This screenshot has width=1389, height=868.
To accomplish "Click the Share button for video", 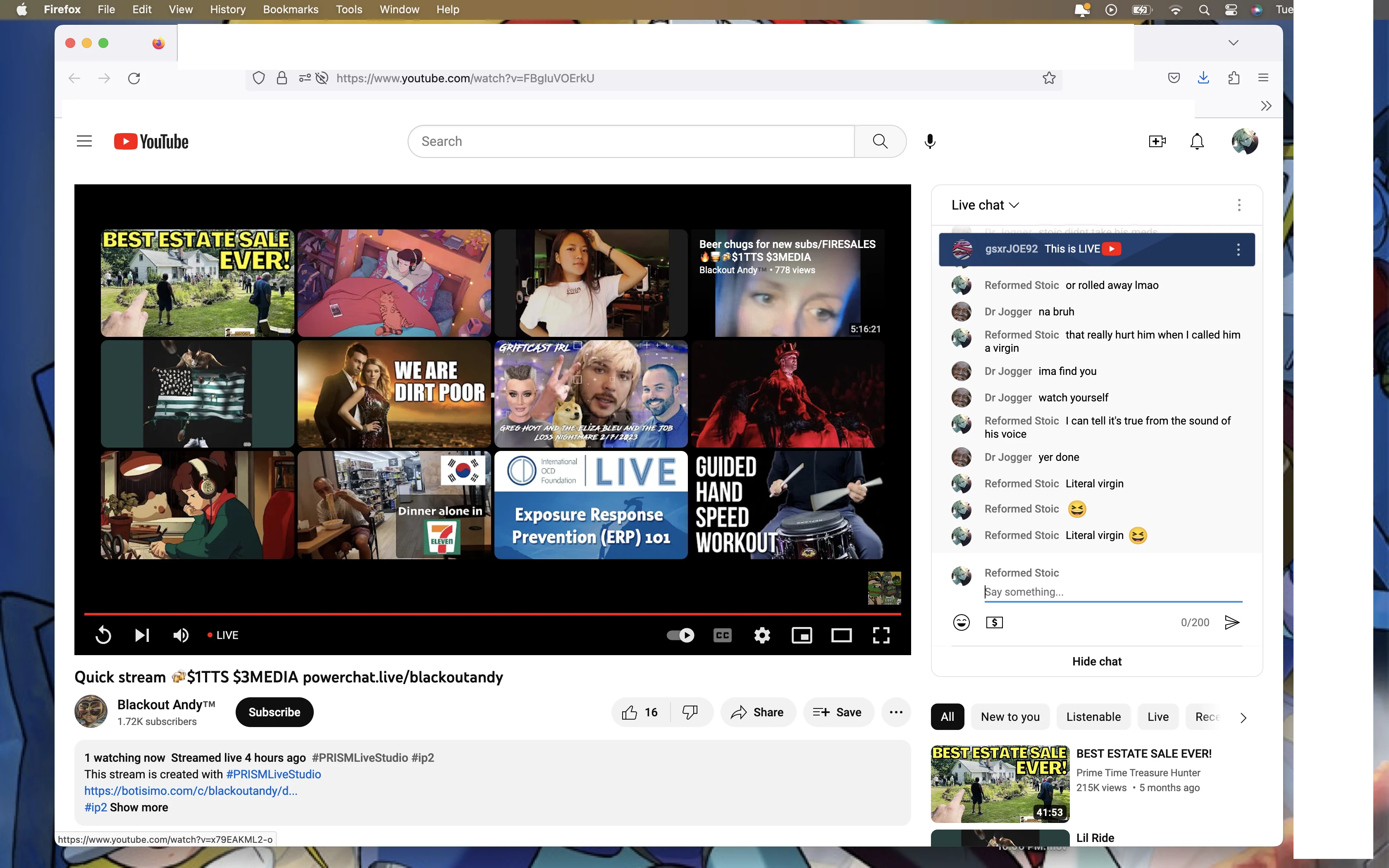I will (757, 712).
